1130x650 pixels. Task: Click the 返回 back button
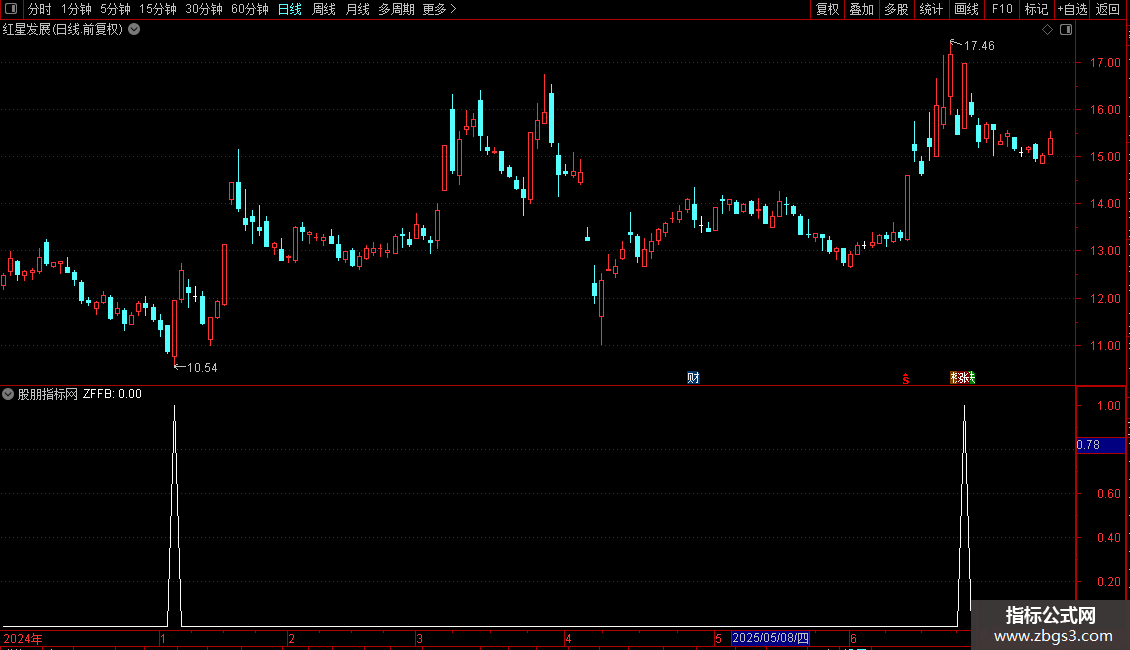coord(1108,9)
